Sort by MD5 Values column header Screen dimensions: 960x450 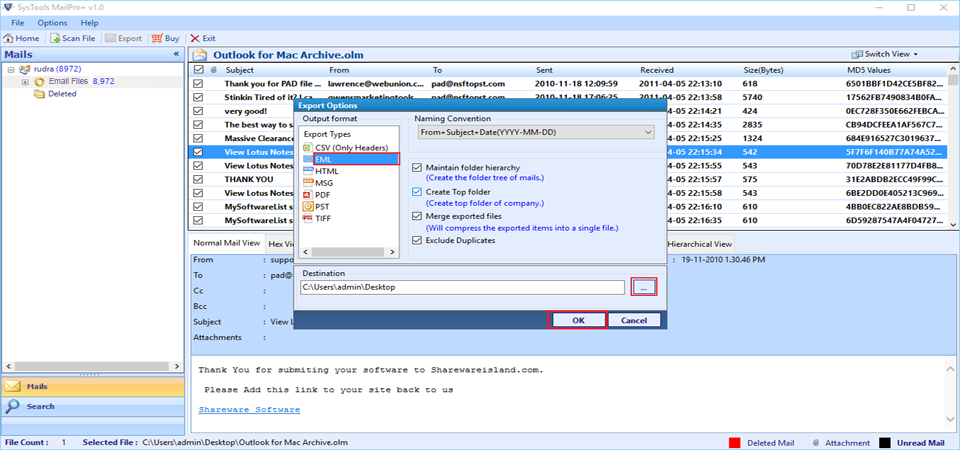click(869, 70)
